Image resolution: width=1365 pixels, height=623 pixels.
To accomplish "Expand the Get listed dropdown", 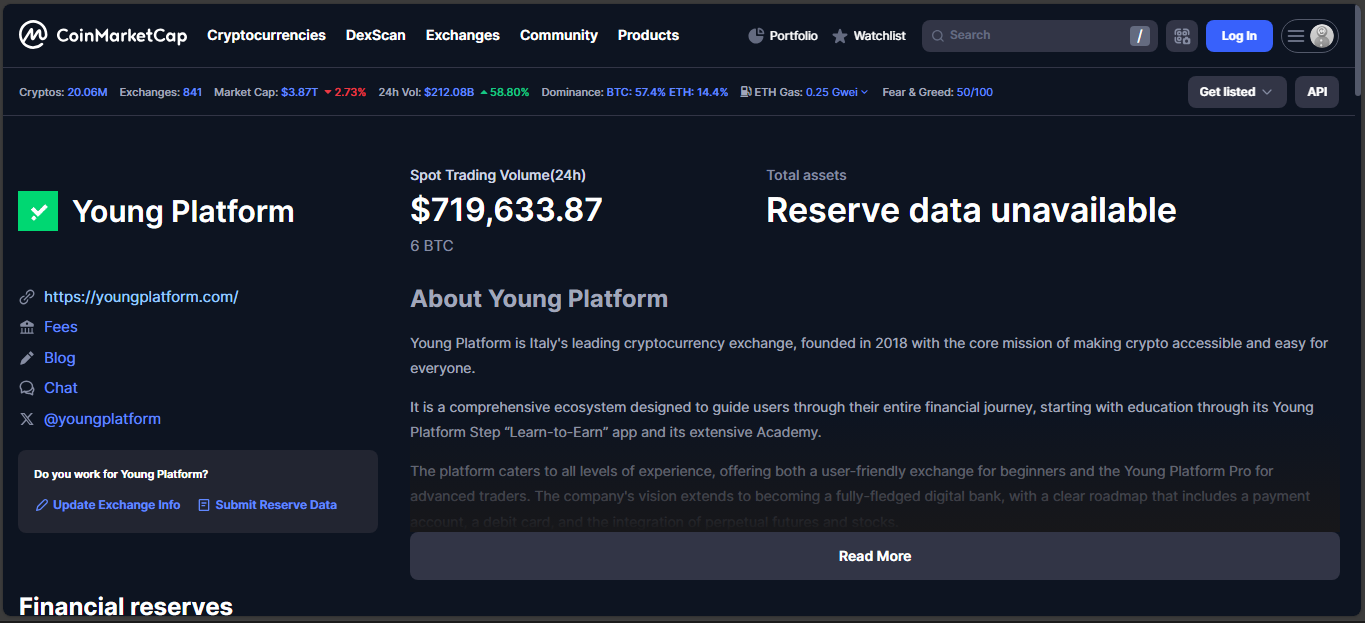I will click(1236, 92).
